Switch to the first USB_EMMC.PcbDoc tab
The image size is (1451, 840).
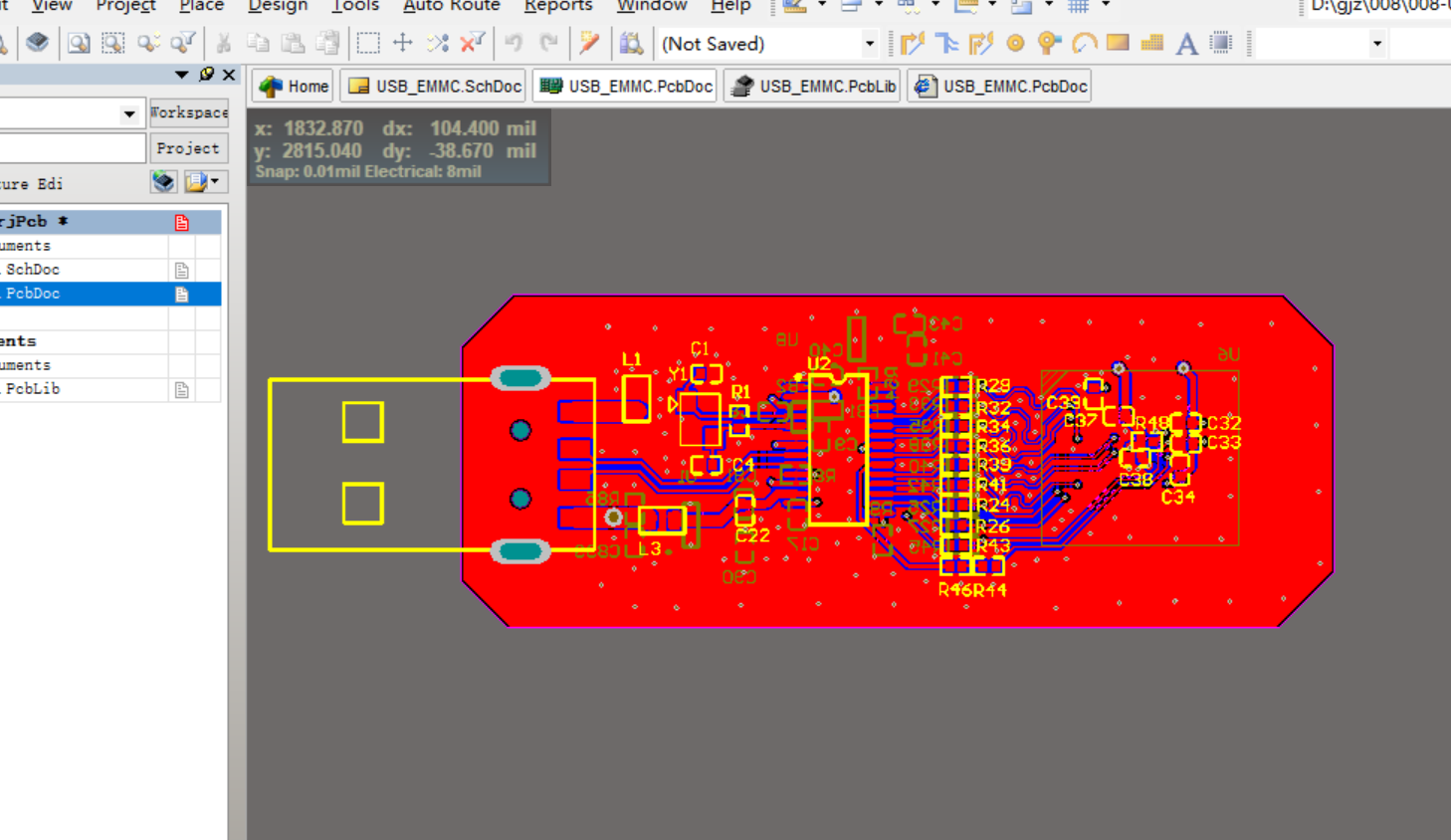click(625, 87)
